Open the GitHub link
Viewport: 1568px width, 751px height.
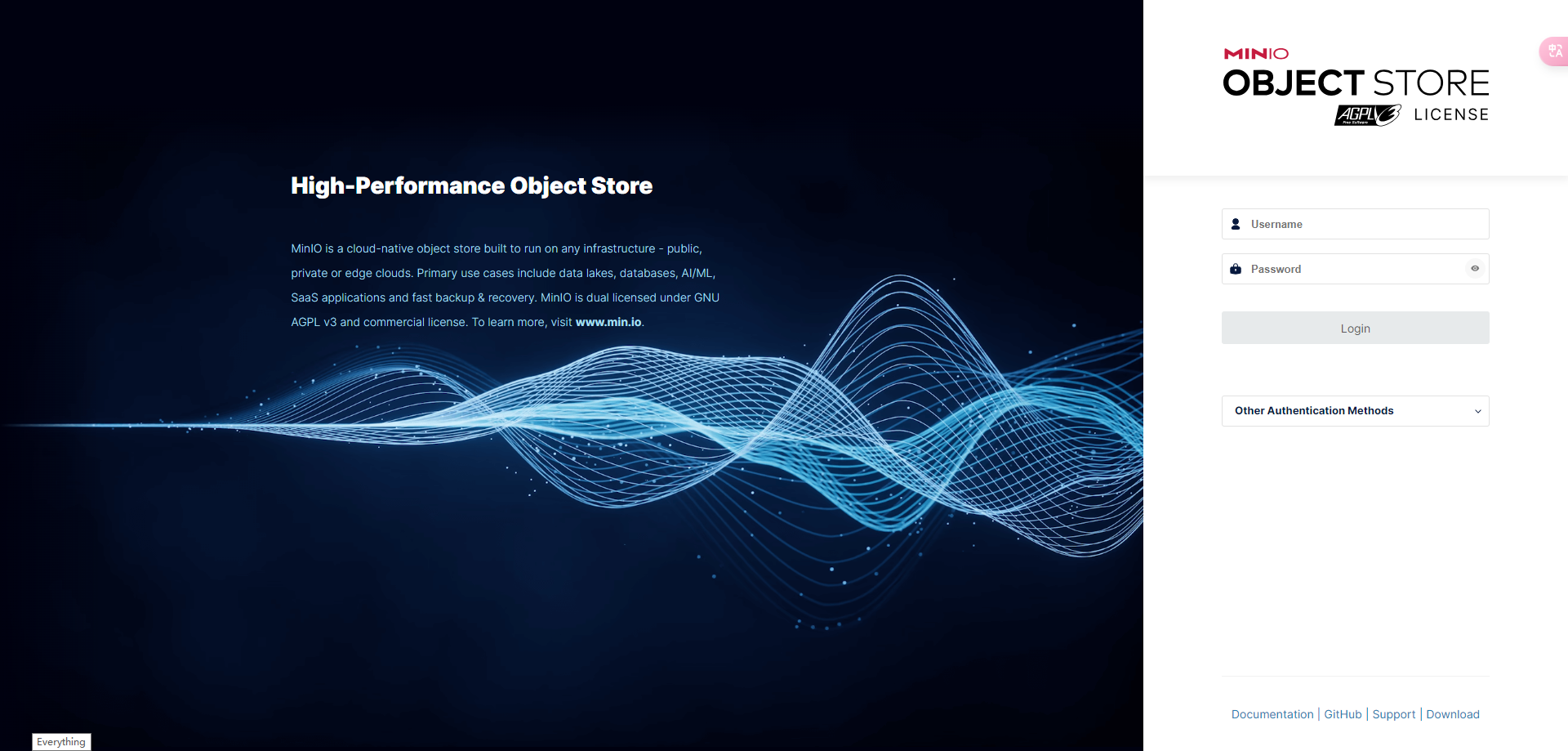pos(1343,714)
